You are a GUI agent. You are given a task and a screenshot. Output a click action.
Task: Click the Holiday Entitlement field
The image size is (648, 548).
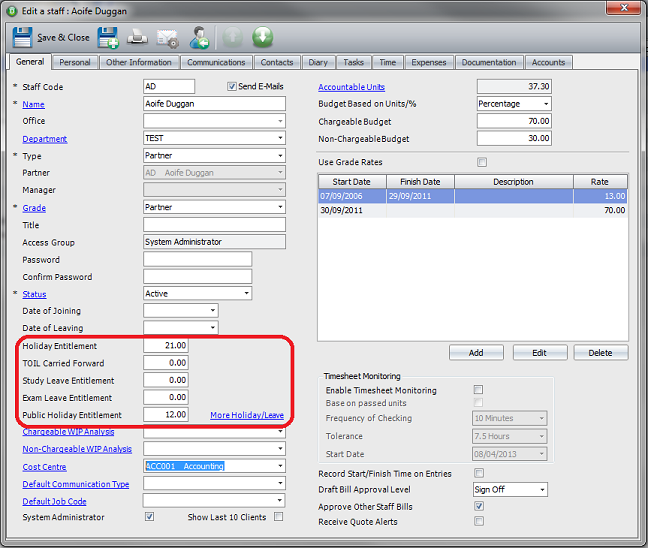pos(165,346)
